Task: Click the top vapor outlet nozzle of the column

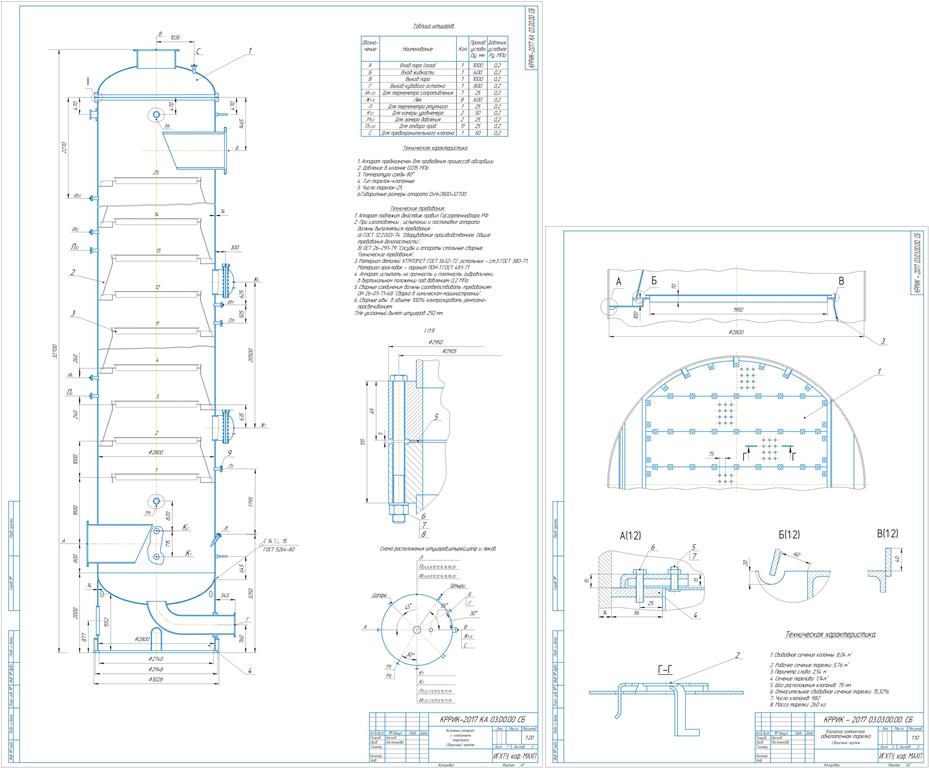Action: pyautogui.click(x=155, y=58)
